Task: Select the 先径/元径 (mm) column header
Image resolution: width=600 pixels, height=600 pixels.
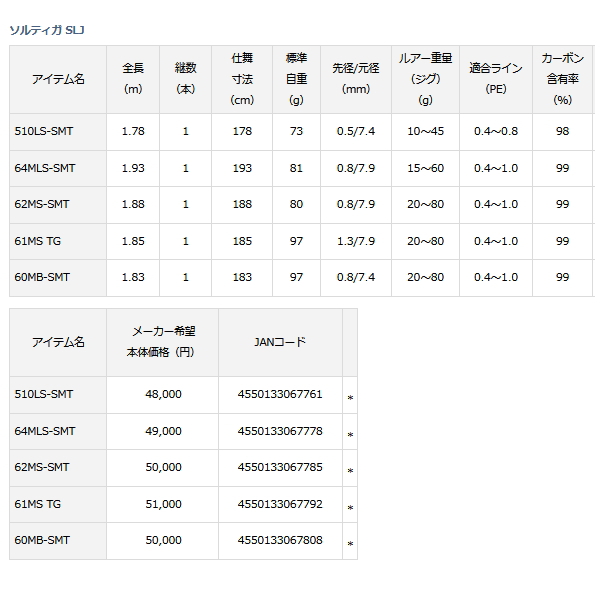Action: pyautogui.click(x=355, y=79)
